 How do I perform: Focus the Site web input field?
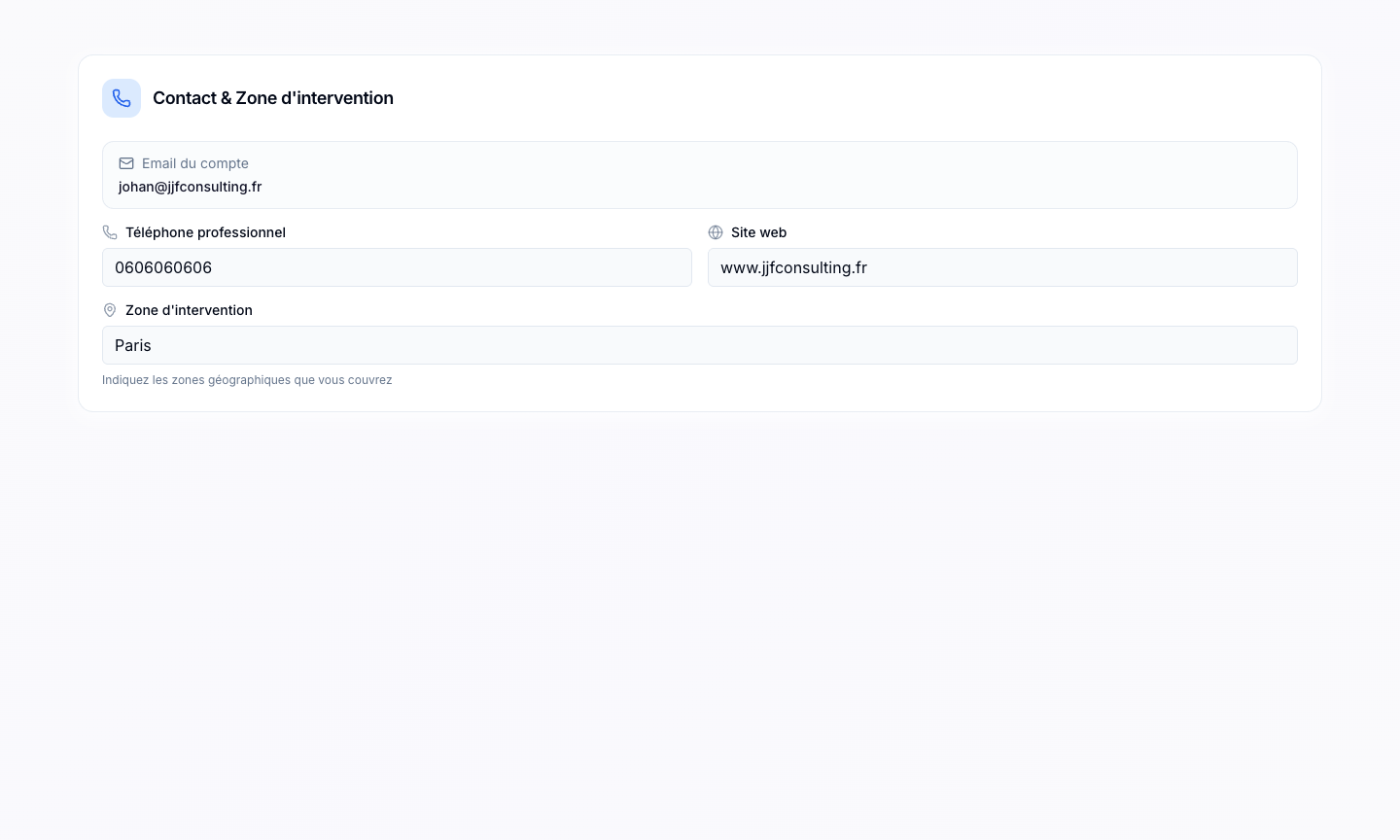(1002, 267)
